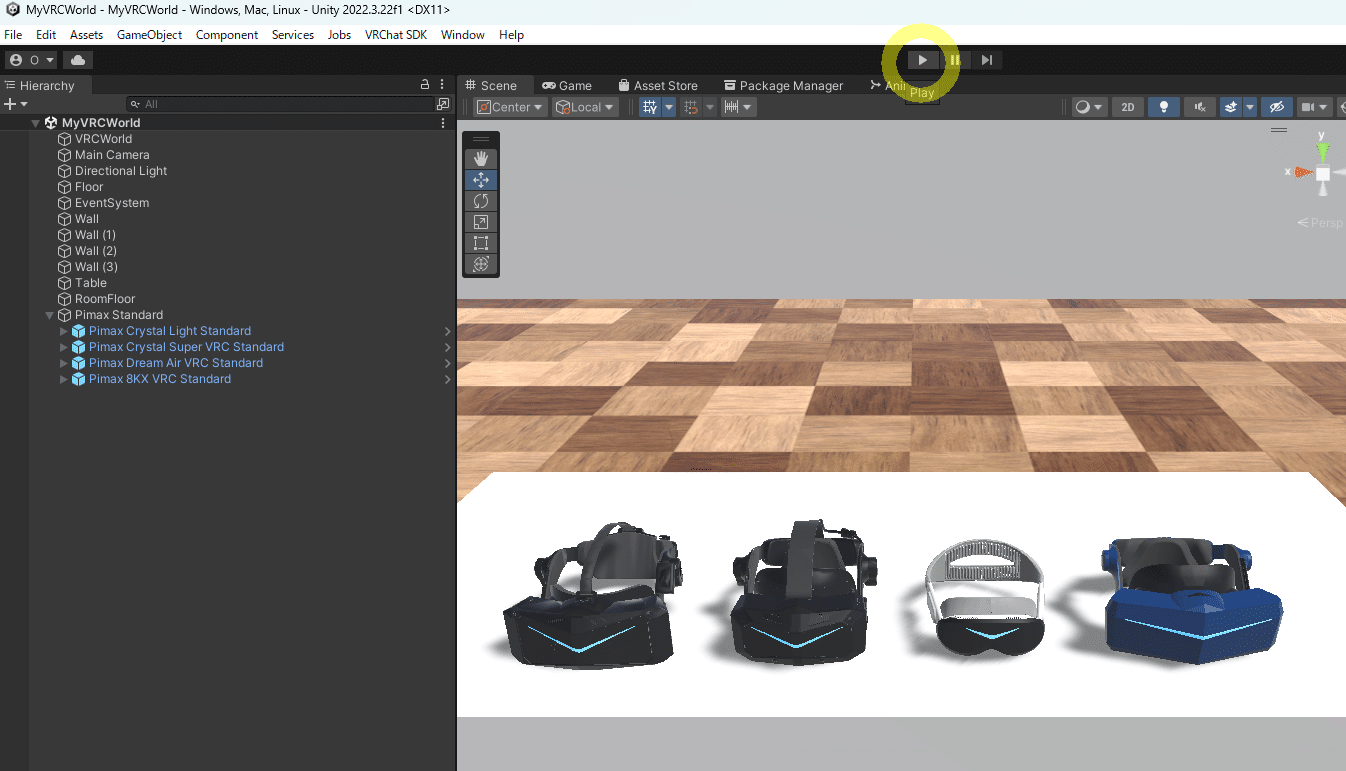Select the Rotate tool
This screenshot has height=771, width=1346.
tap(481, 201)
